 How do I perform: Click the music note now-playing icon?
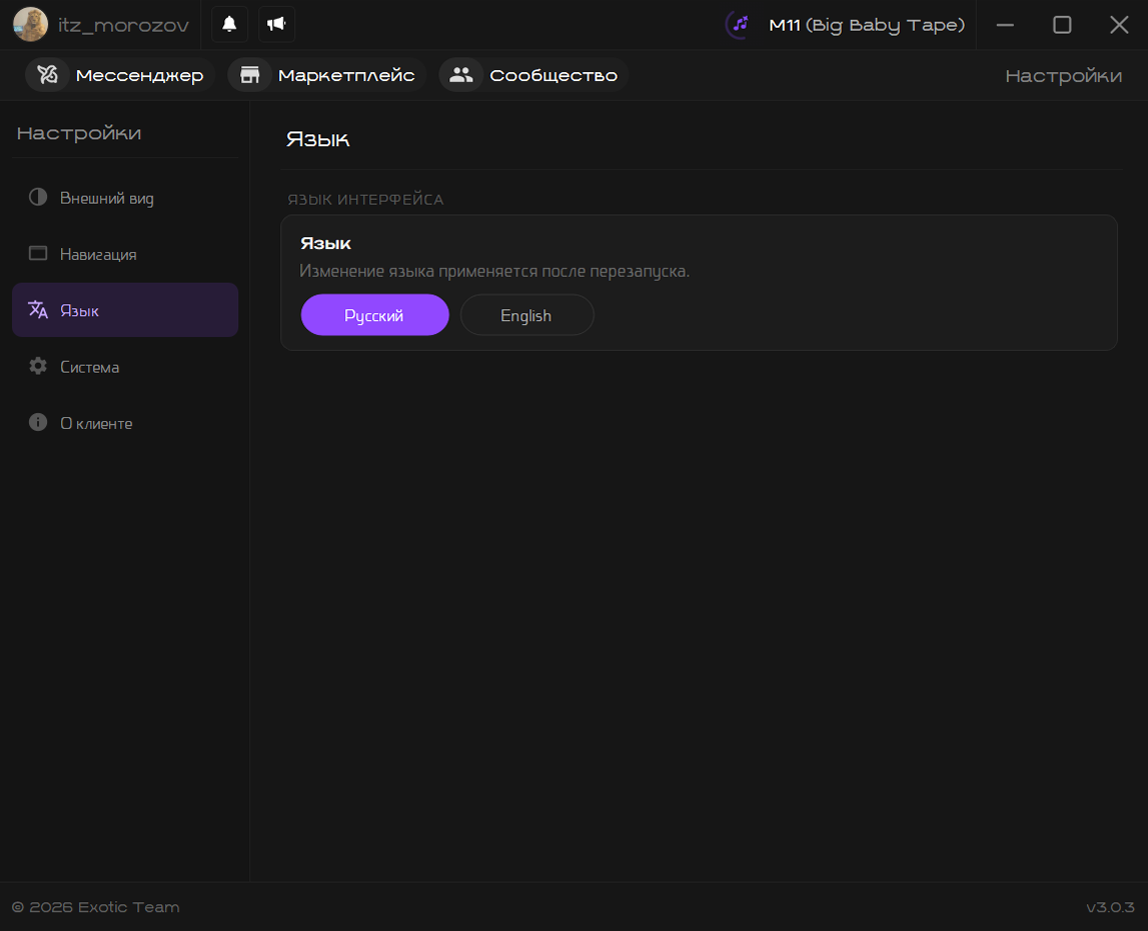click(x=739, y=25)
